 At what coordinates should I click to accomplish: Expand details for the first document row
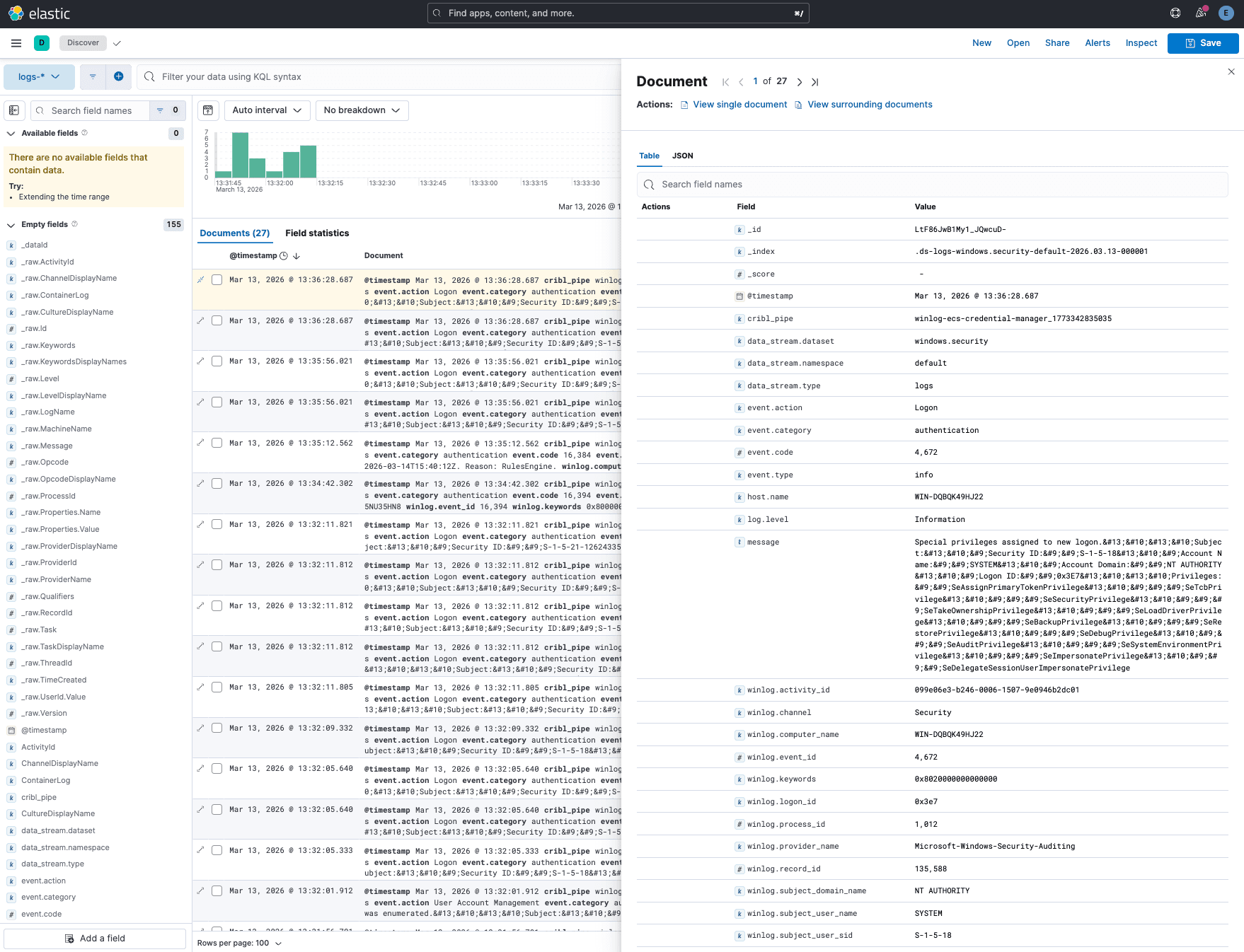coord(200,279)
